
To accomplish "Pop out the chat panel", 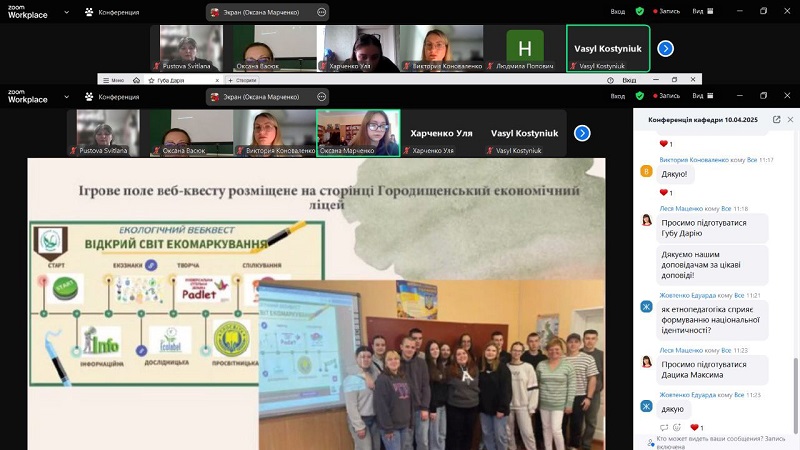I will pyautogui.click(x=777, y=119).
